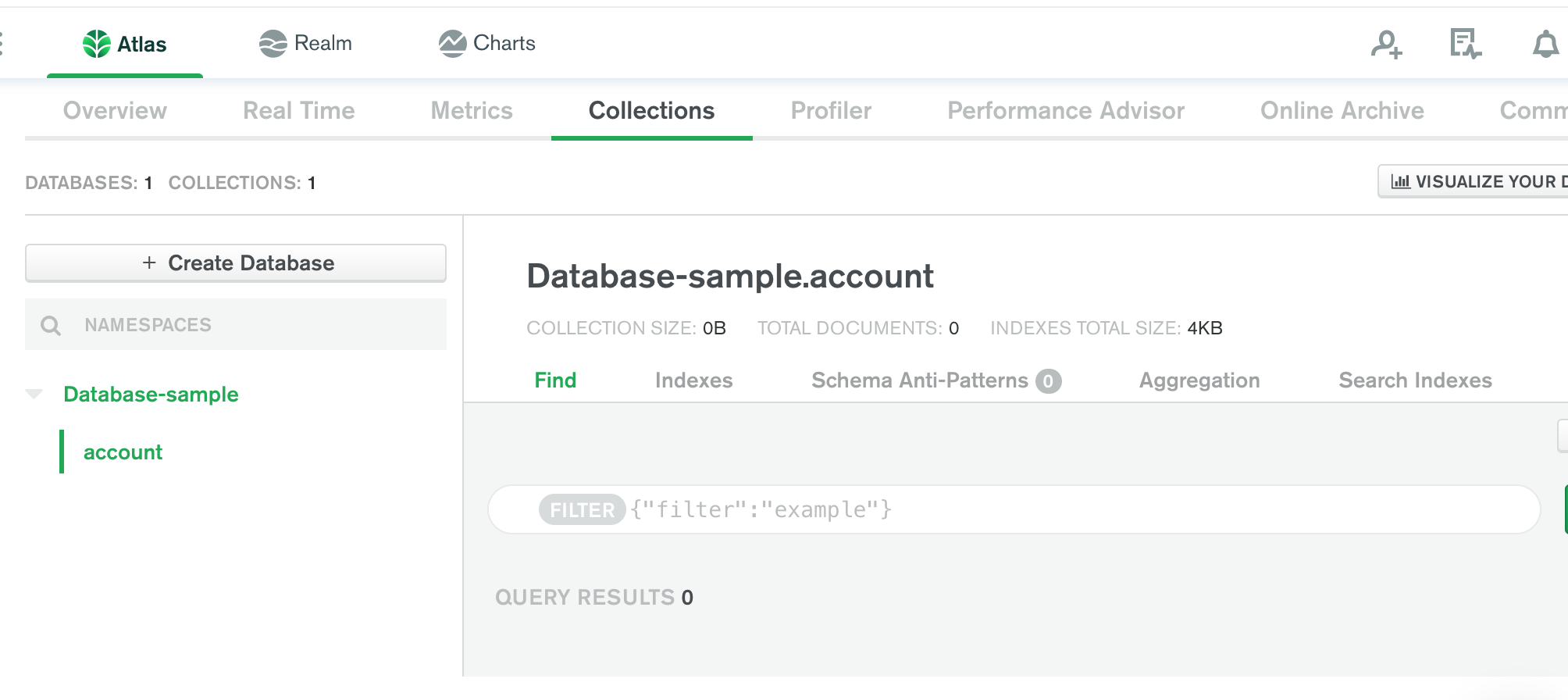Collapse the Database-sample tree arrow

[34, 394]
